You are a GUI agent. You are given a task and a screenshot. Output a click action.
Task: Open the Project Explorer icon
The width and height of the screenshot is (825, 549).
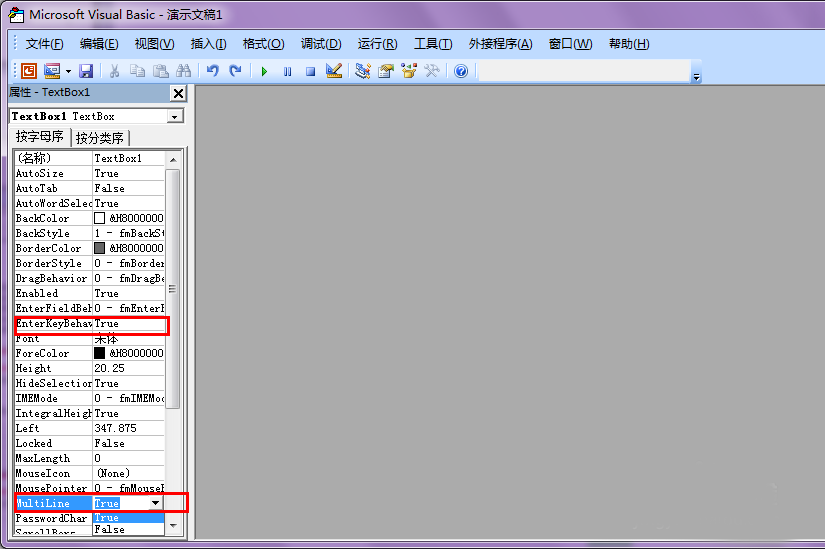coord(363,71)
